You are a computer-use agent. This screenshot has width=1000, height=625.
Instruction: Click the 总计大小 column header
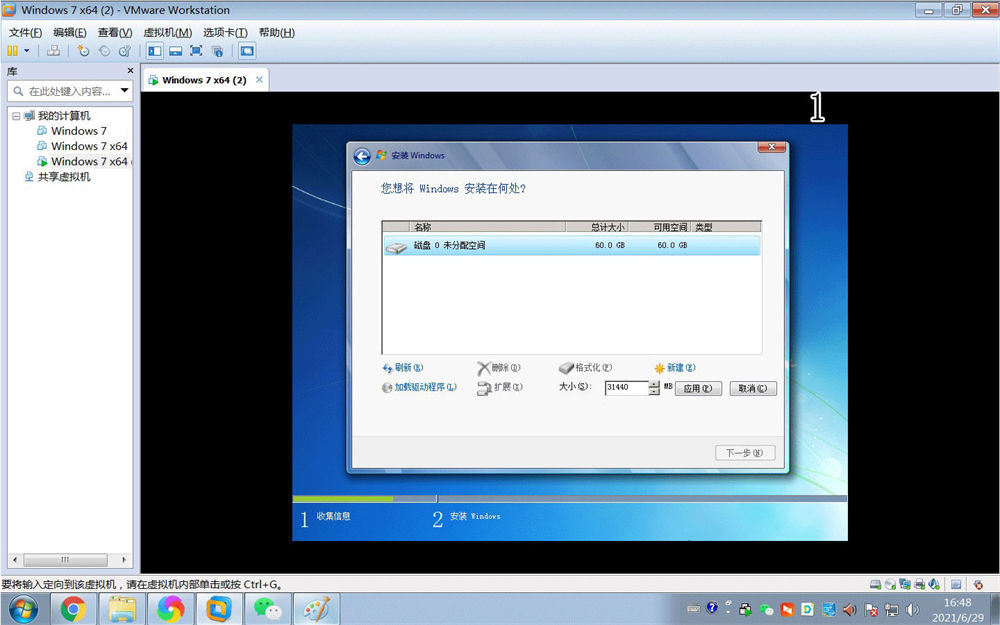point(597,227)
